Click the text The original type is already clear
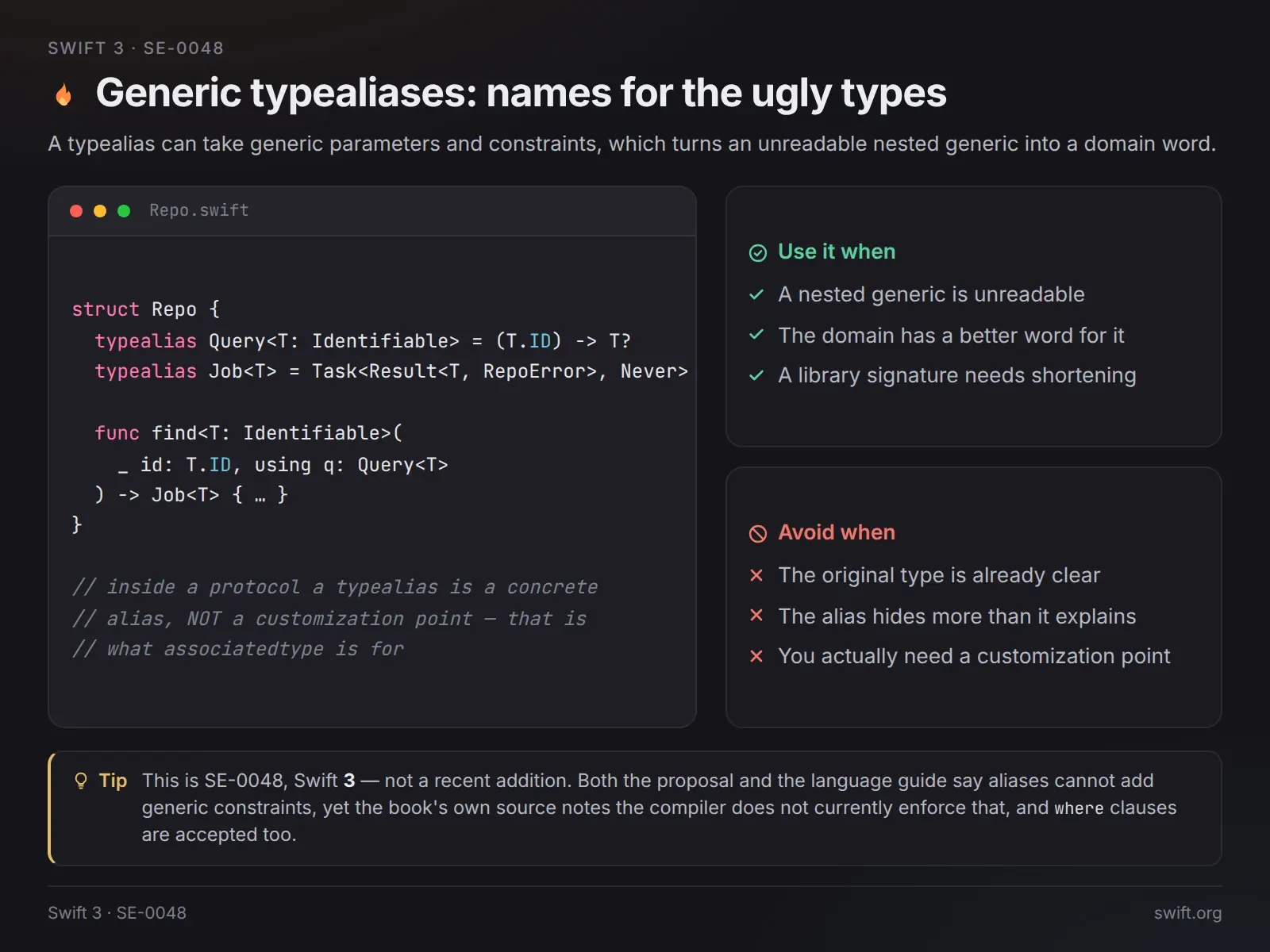The image size is (1270, 952). tap(939, 575)
